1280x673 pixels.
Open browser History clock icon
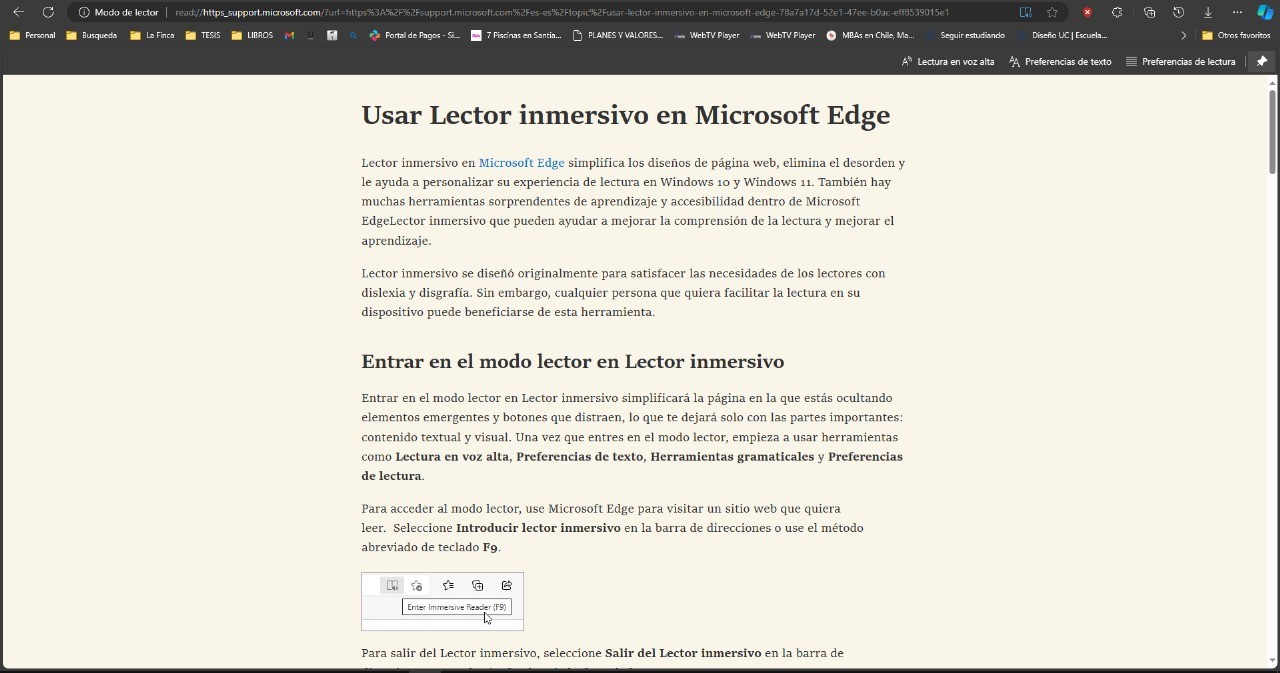[x=1178, y=12]
